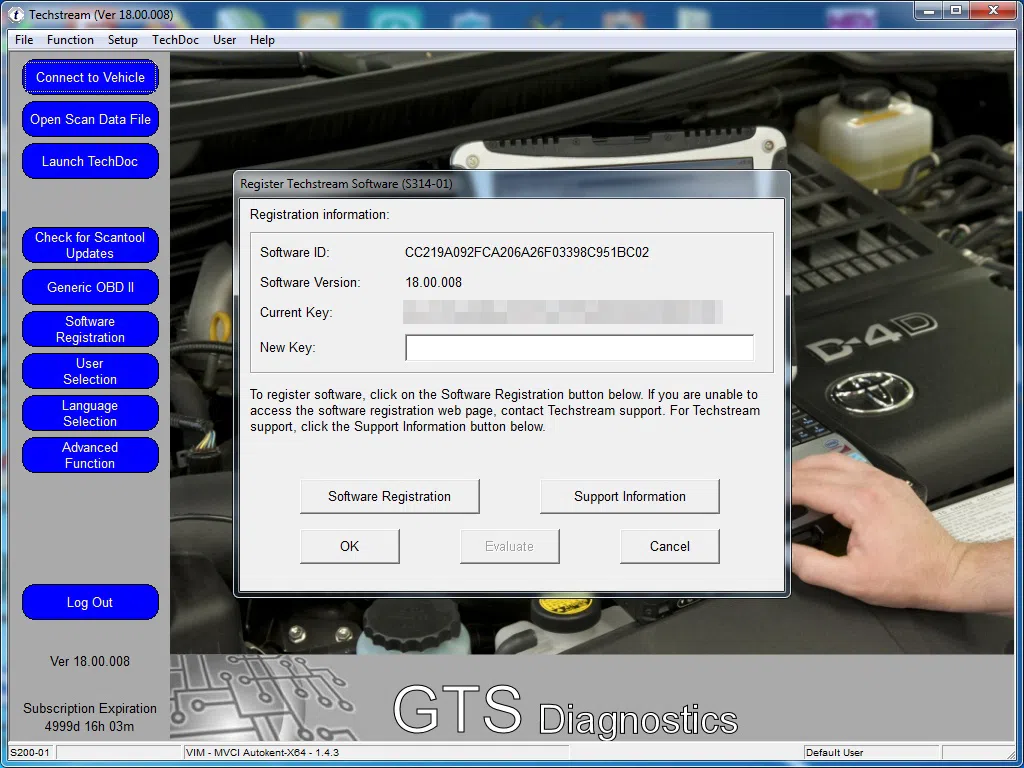Launch TechDoc from the sidebar
Viewport: 1024px width, 768px height.
click(x=90, y=161)
